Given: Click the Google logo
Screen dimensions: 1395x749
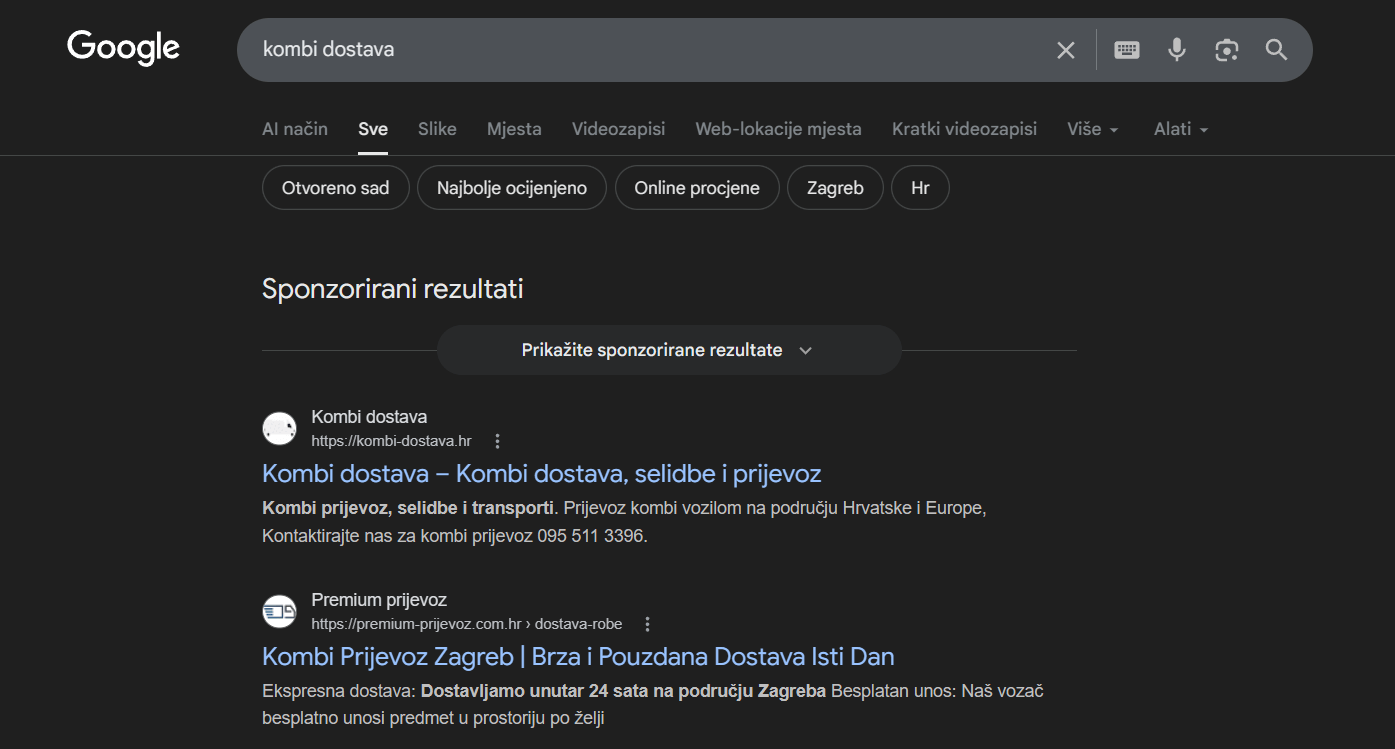Looking at the screenshot, I should (123, 48).
